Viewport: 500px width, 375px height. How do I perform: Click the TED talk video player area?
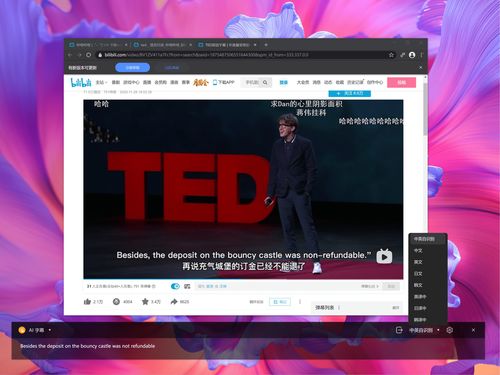pos(243,189)
